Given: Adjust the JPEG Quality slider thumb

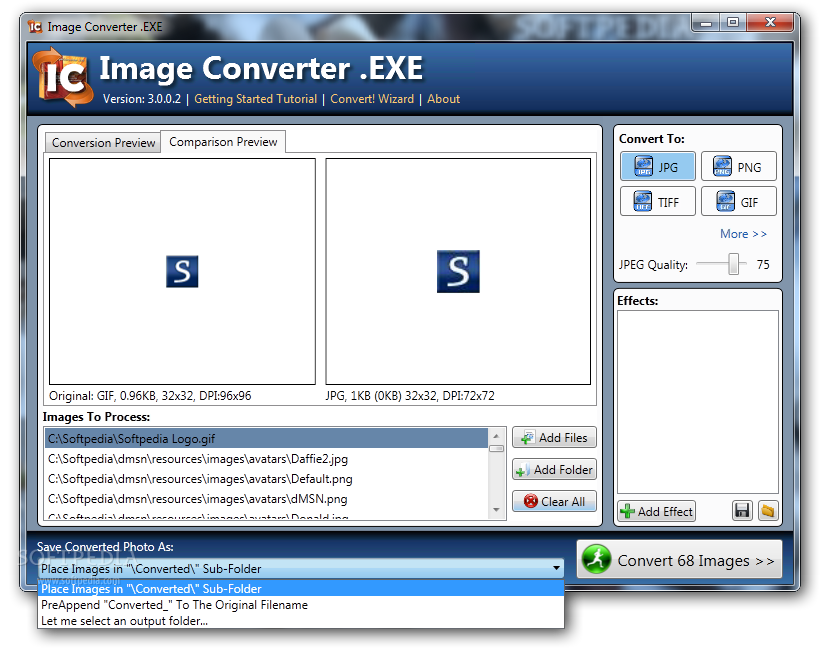Looking at the screenshot, I should [734, 264].
